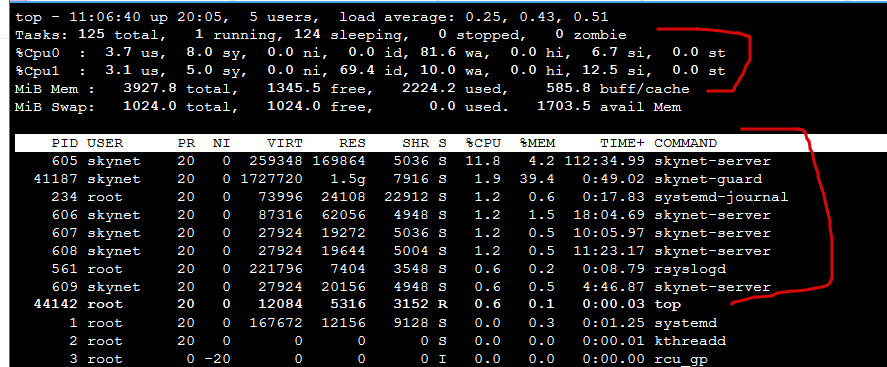This screenshot has width=887, height=367.
Task: Click the RES column header
Action: 353,143
